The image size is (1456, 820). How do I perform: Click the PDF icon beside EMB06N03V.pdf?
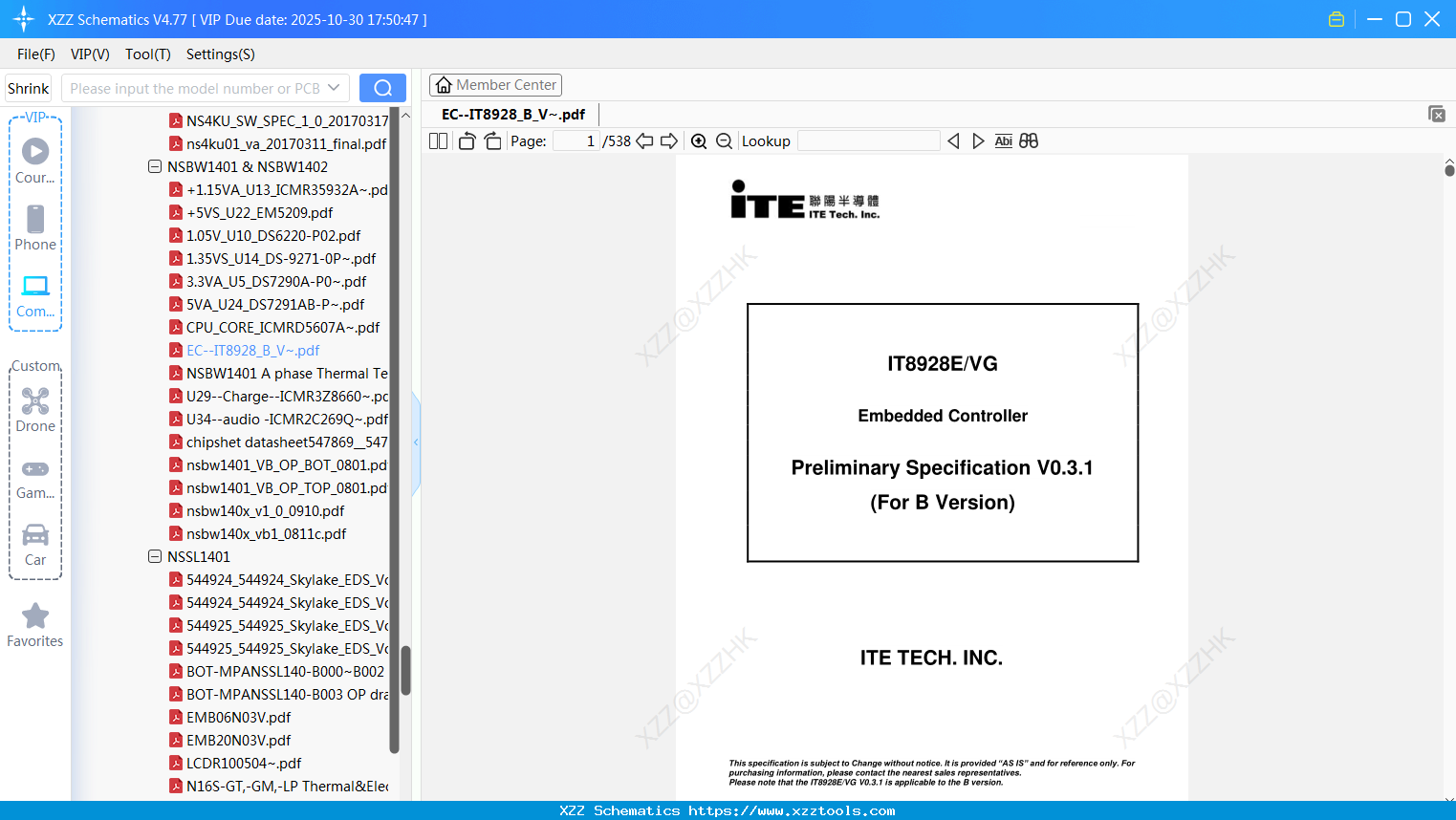click(176, 717)
